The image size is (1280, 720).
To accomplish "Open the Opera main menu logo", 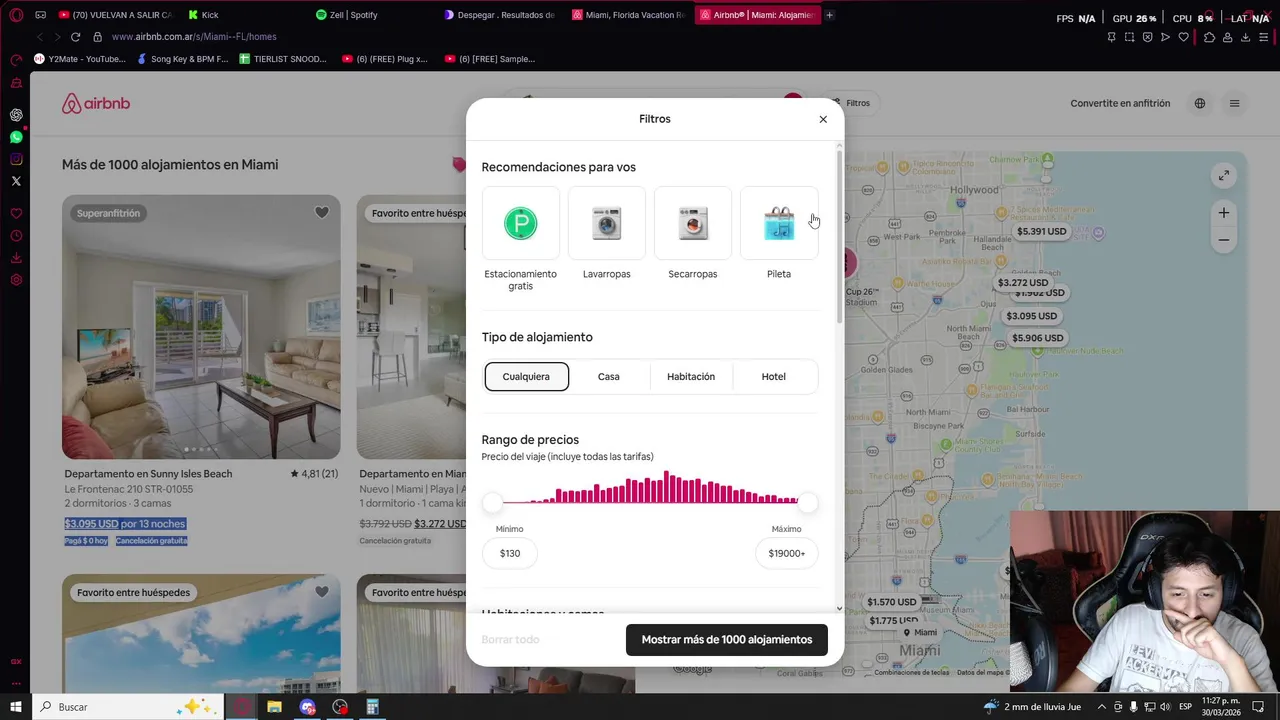I will pos(16,15).
